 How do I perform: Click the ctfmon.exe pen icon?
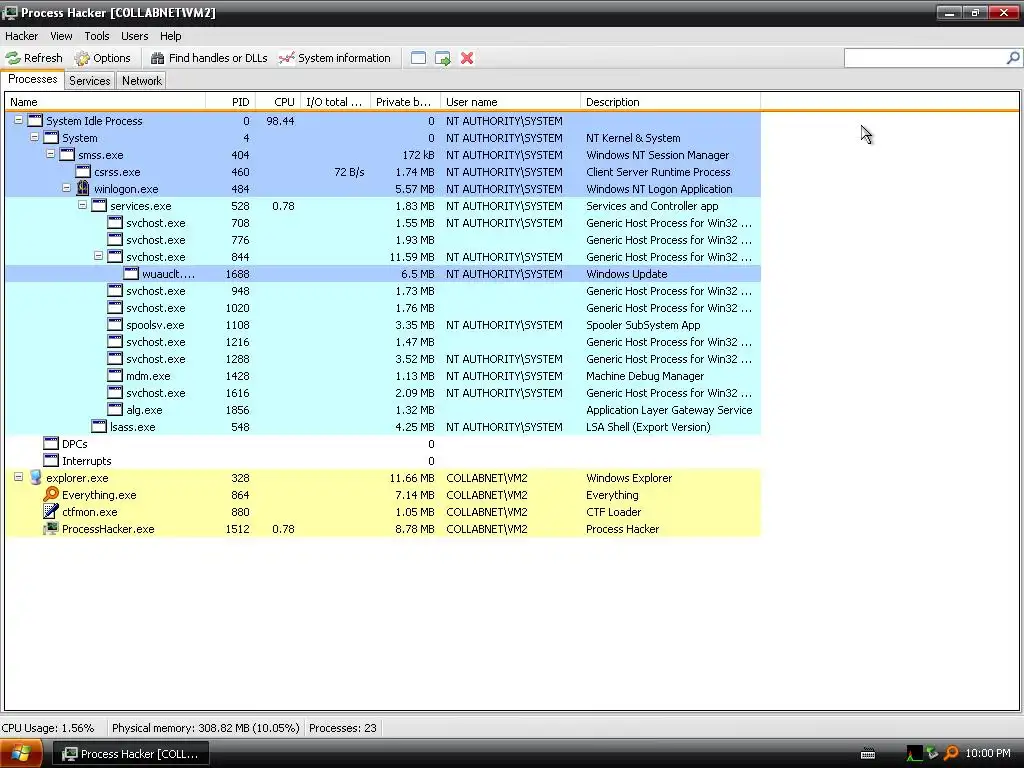coord(51,511)
